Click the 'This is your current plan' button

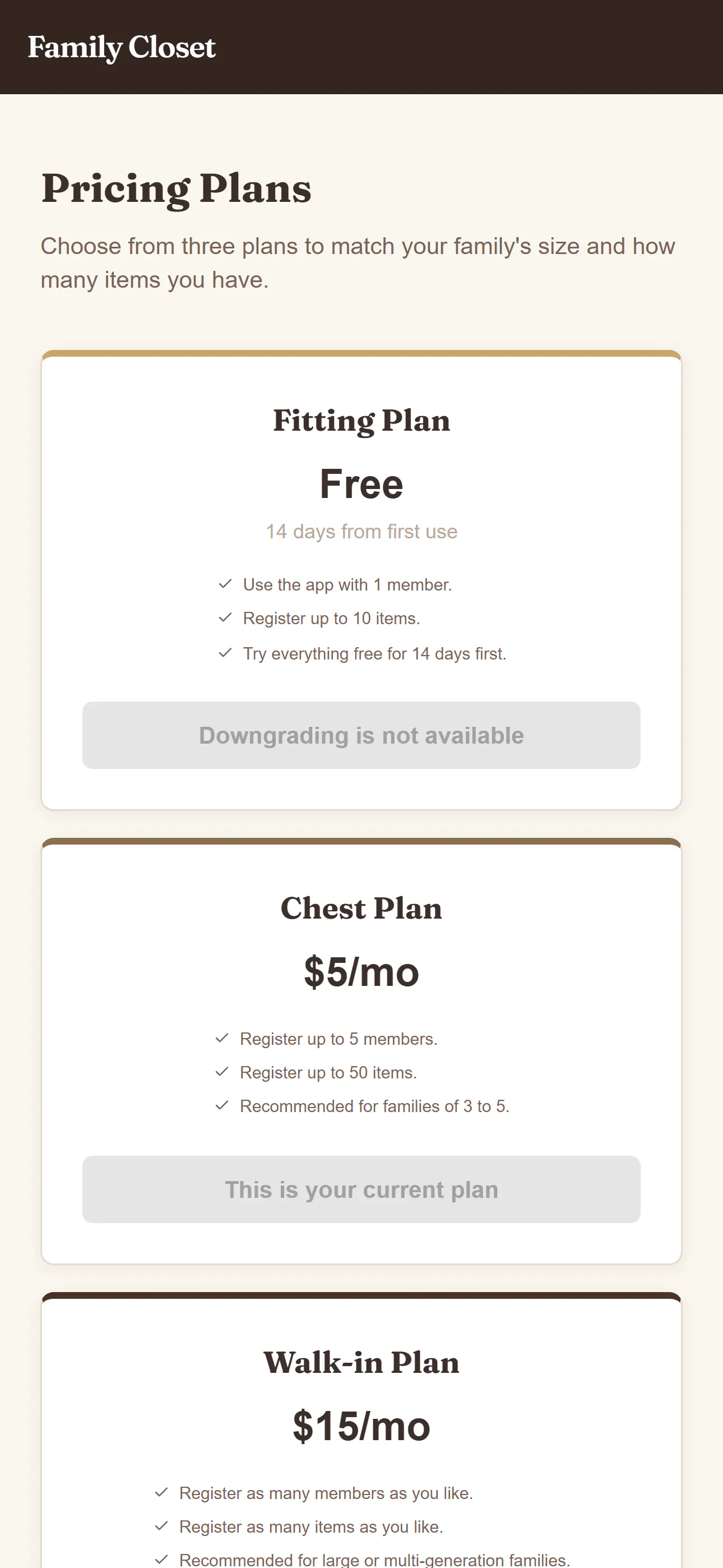click(361, 1189)
